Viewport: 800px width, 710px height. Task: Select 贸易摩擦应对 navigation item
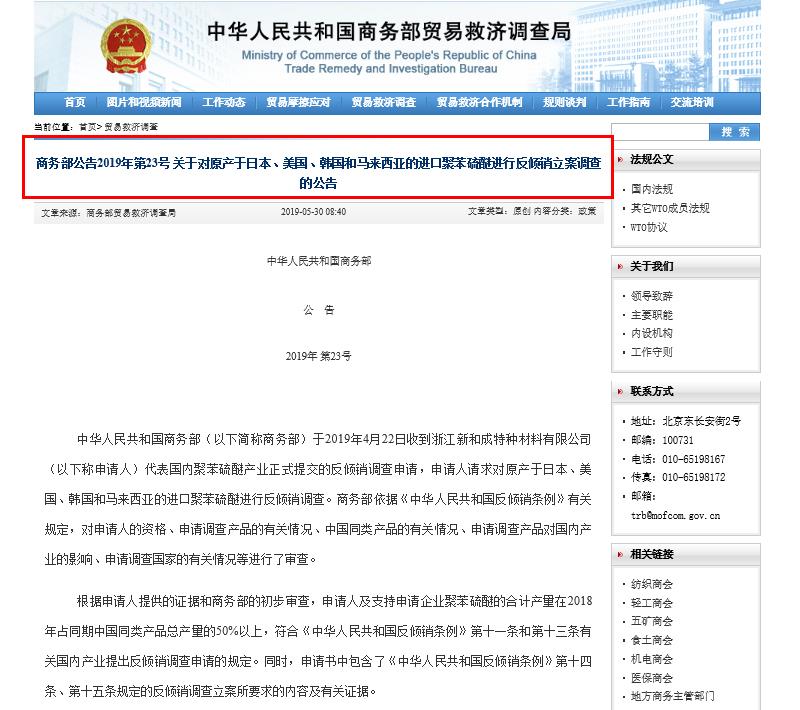[x=298, y=103]
